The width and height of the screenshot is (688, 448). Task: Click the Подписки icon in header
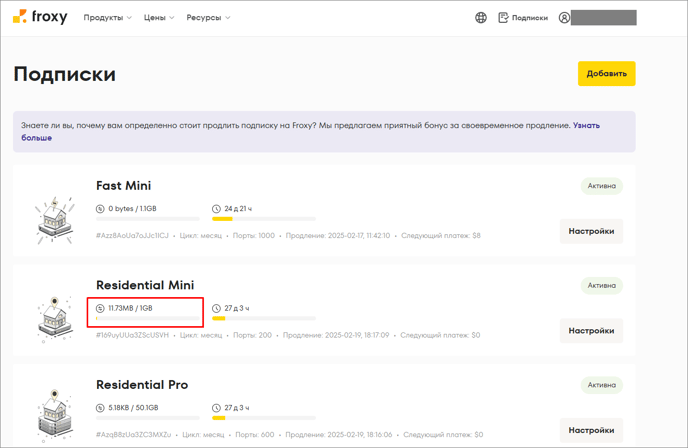(x=503, y=18)
